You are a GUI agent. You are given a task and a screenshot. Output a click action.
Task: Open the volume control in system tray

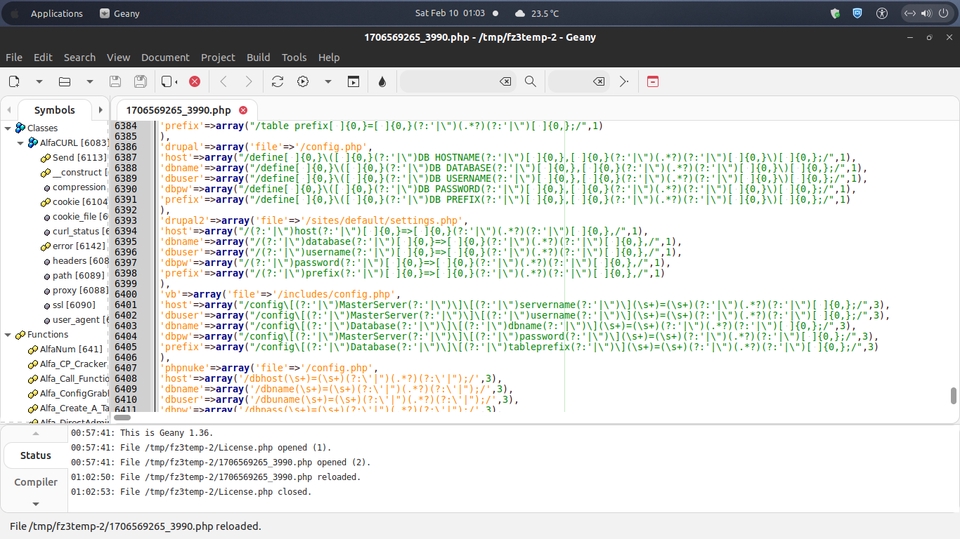coord(927,13)
